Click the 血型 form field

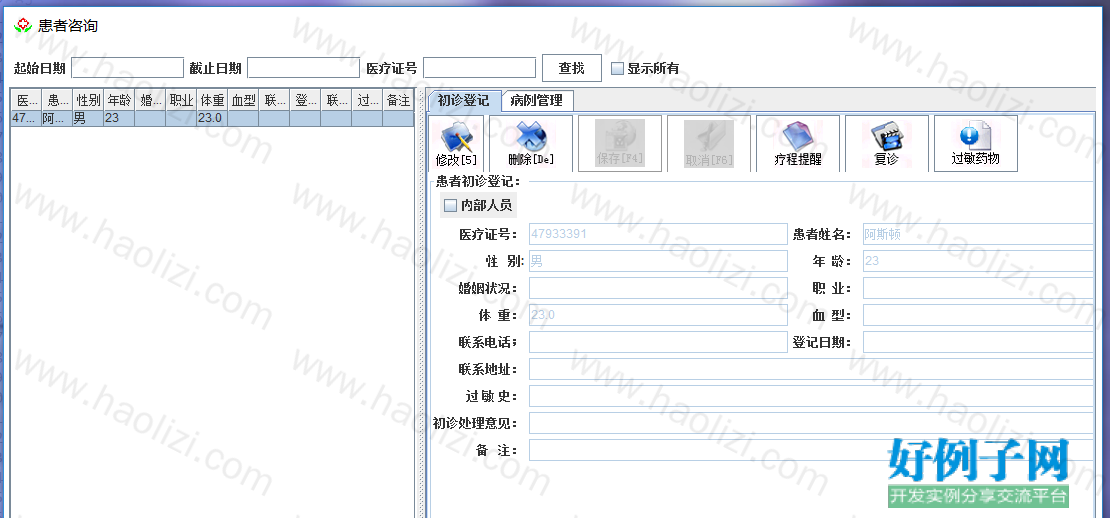pos(978,315)
